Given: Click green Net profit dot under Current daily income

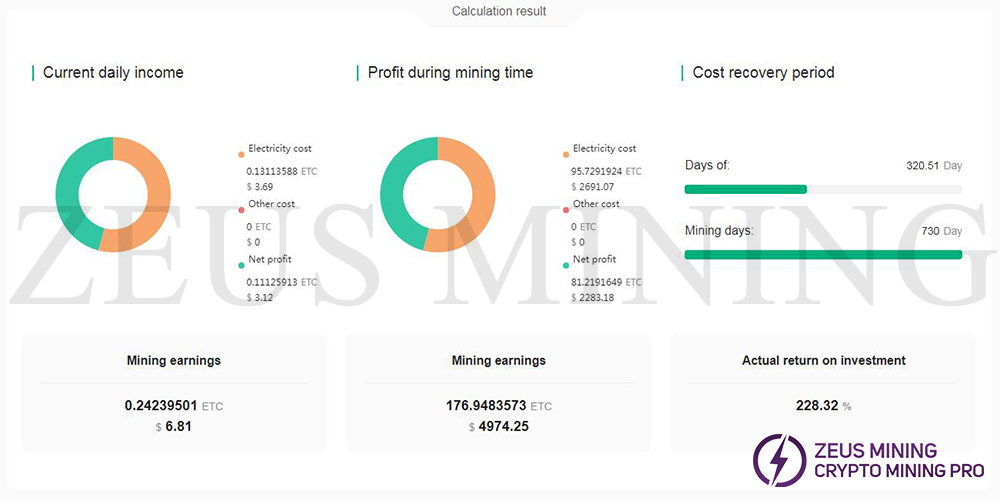Looking at the screenshot, I should (241, 265).
